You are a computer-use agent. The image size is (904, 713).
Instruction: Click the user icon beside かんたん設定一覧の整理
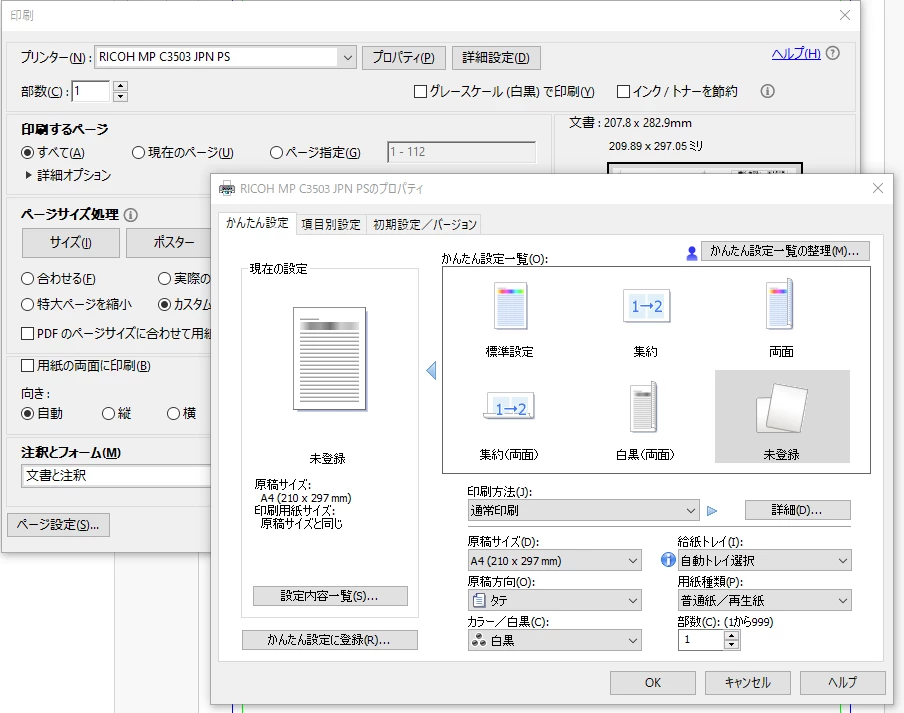pos(692,252)
